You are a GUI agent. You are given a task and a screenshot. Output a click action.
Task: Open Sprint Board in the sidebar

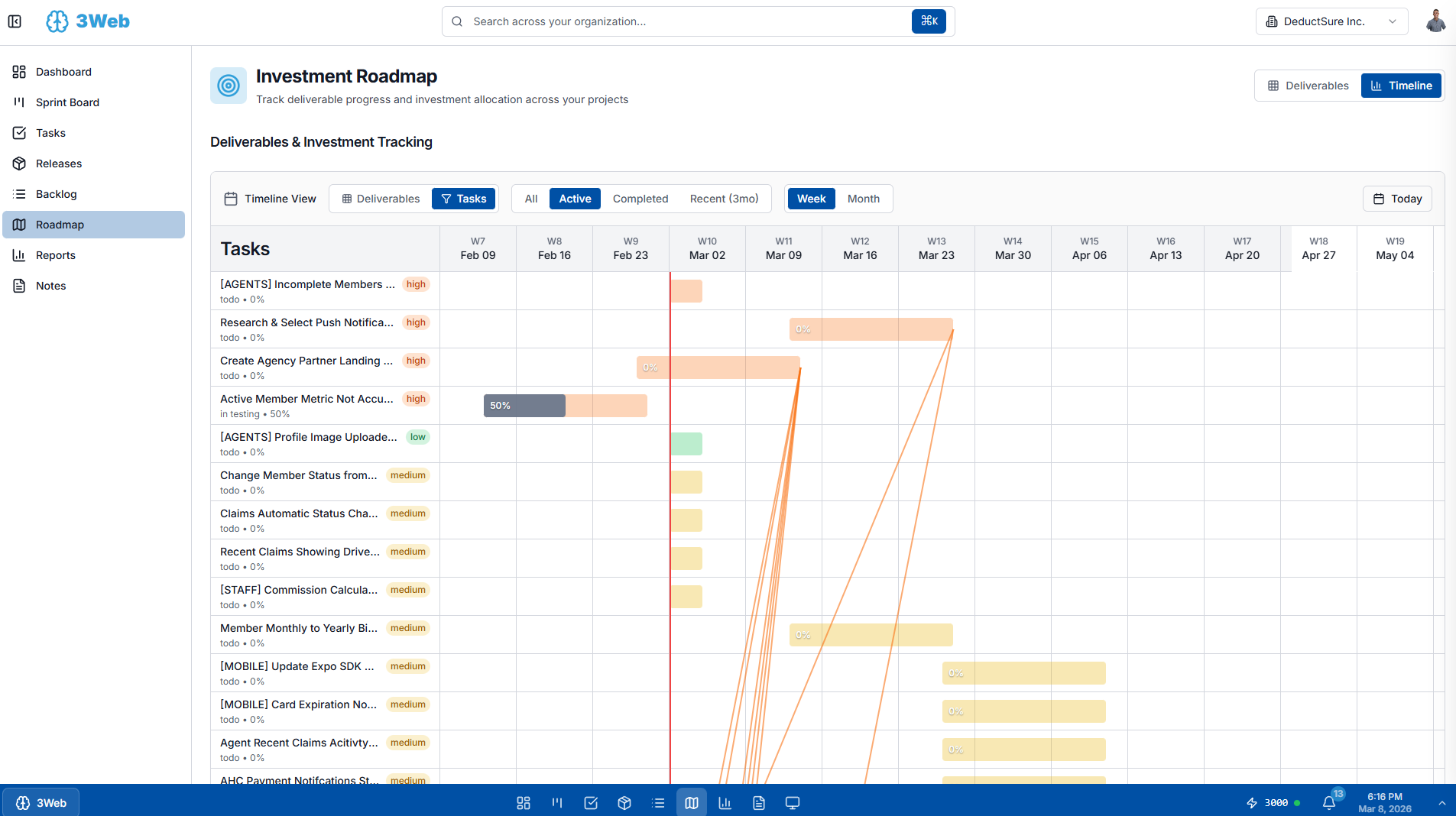pos(67,102)
